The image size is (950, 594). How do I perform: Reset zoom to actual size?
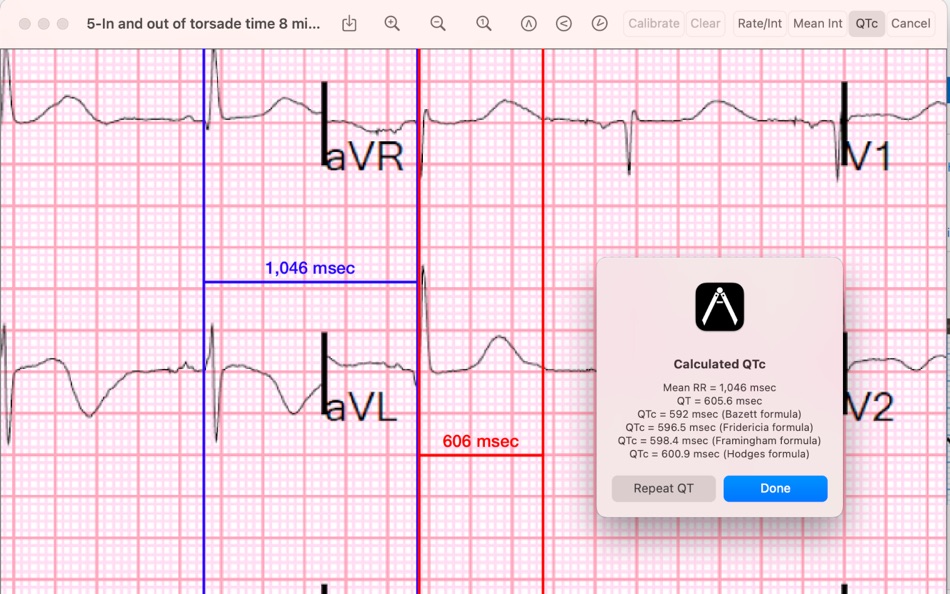[x=484, y=22]
